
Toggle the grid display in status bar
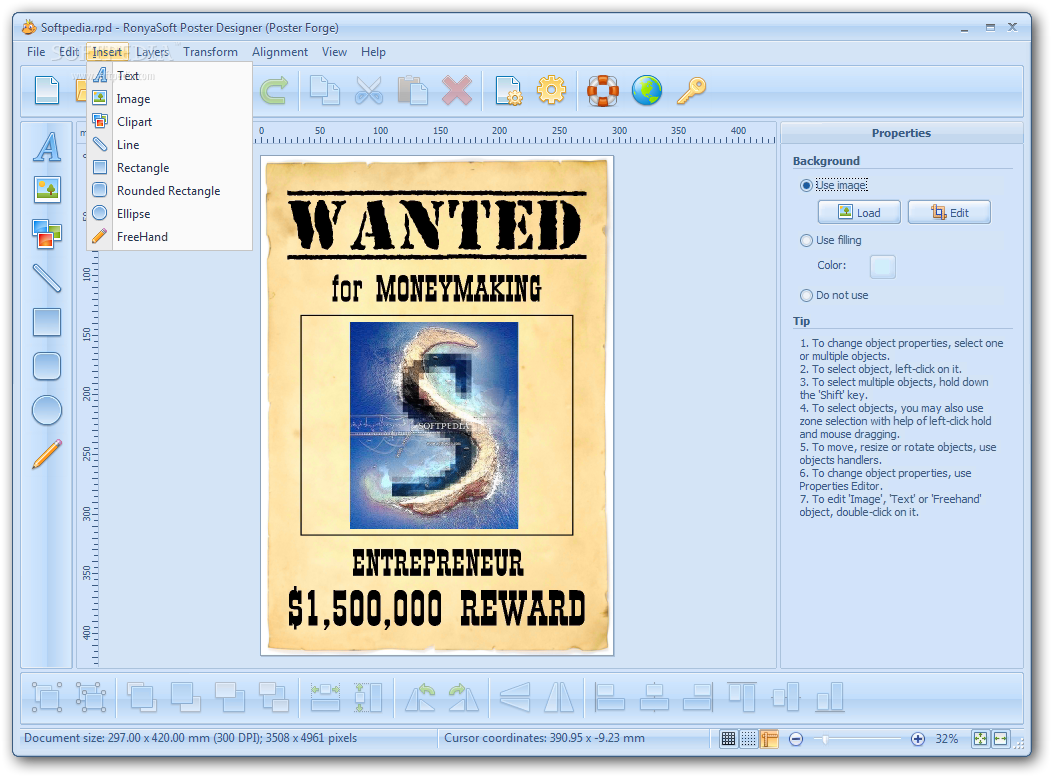pos(728,739)
